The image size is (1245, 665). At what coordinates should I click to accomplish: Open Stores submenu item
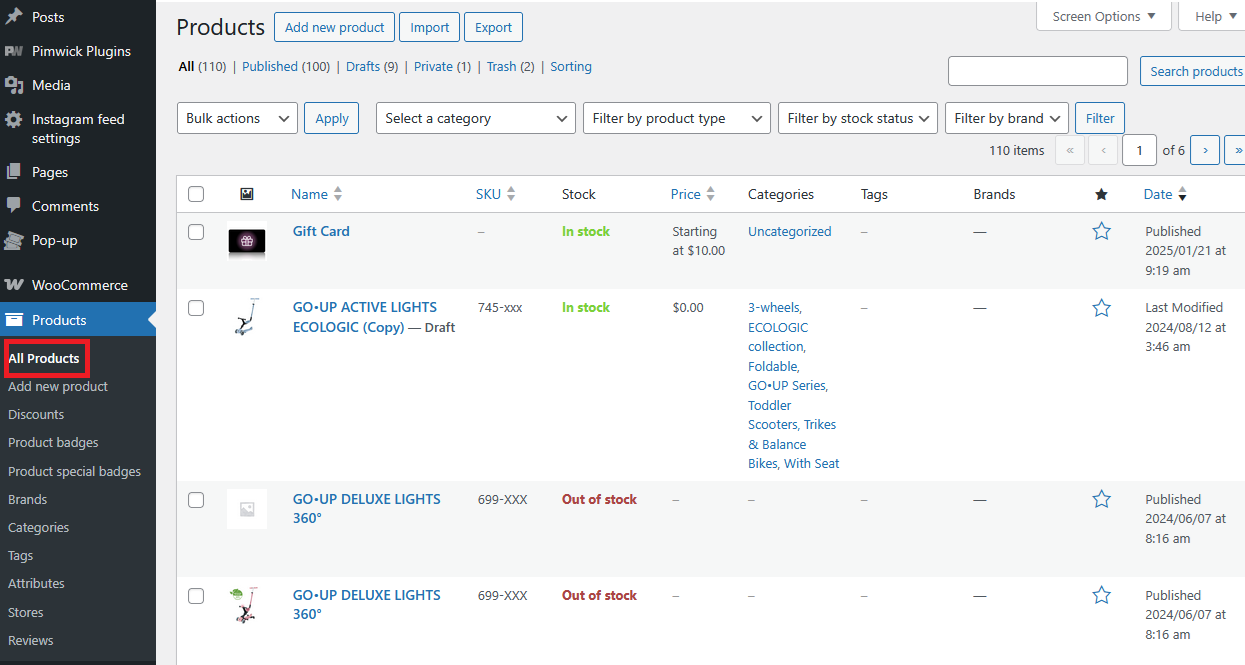26,612
